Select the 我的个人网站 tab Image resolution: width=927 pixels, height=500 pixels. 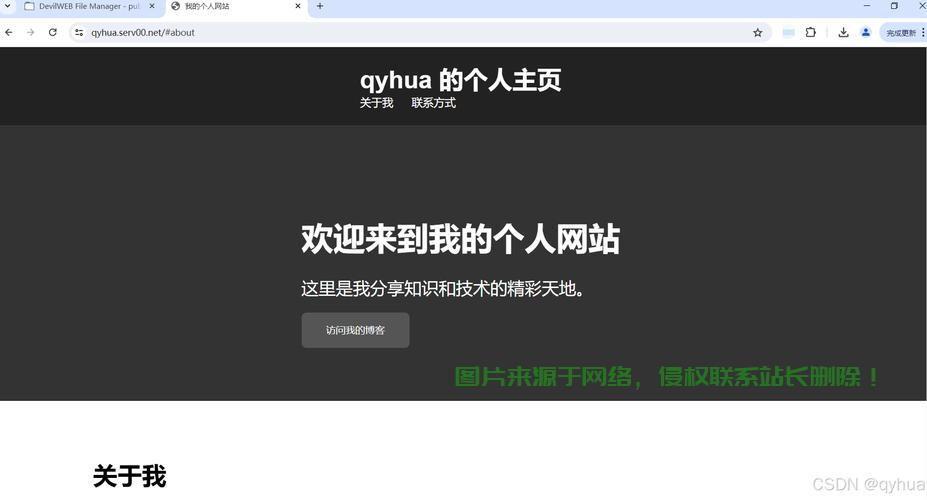pyautogui.click(x=235, y=7)
